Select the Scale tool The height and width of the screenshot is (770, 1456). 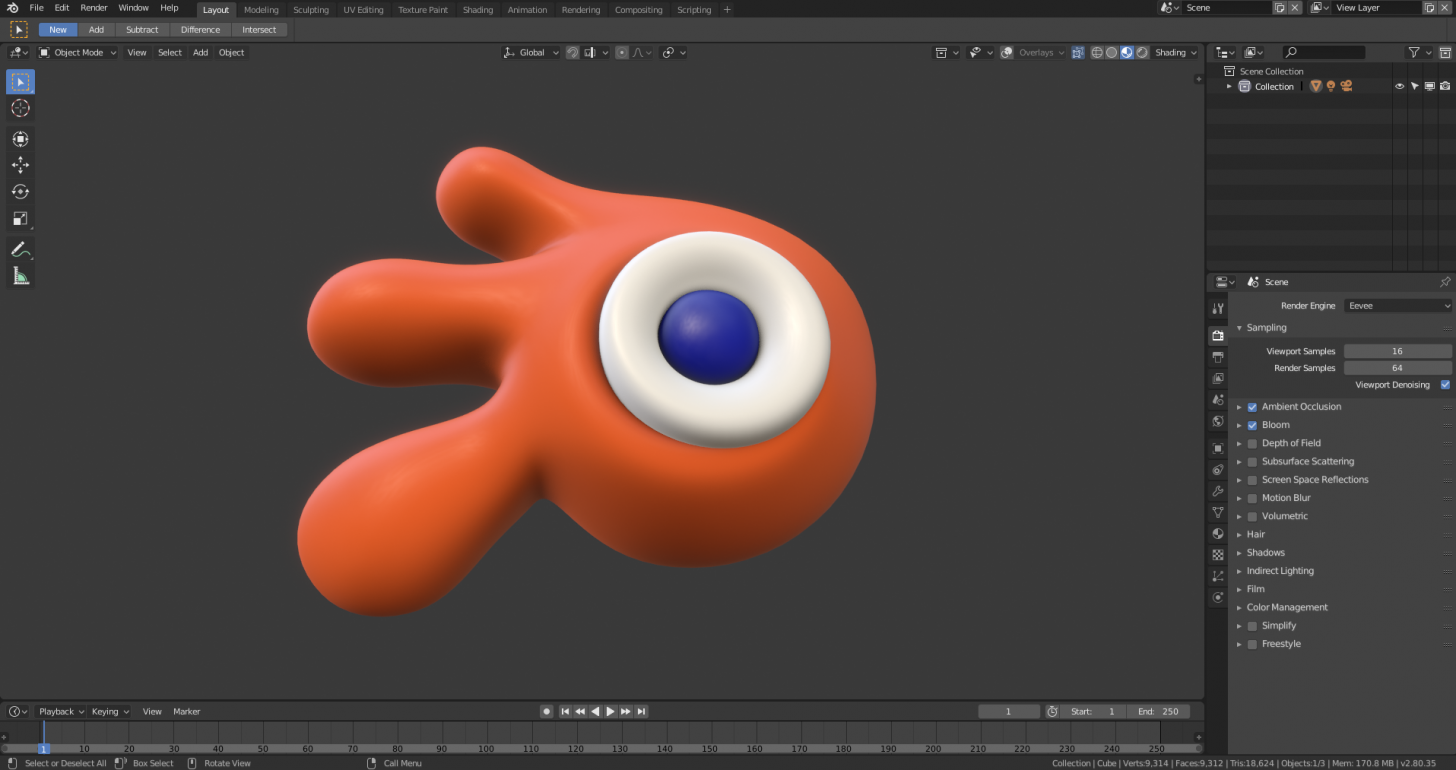(x=20, y=219)
